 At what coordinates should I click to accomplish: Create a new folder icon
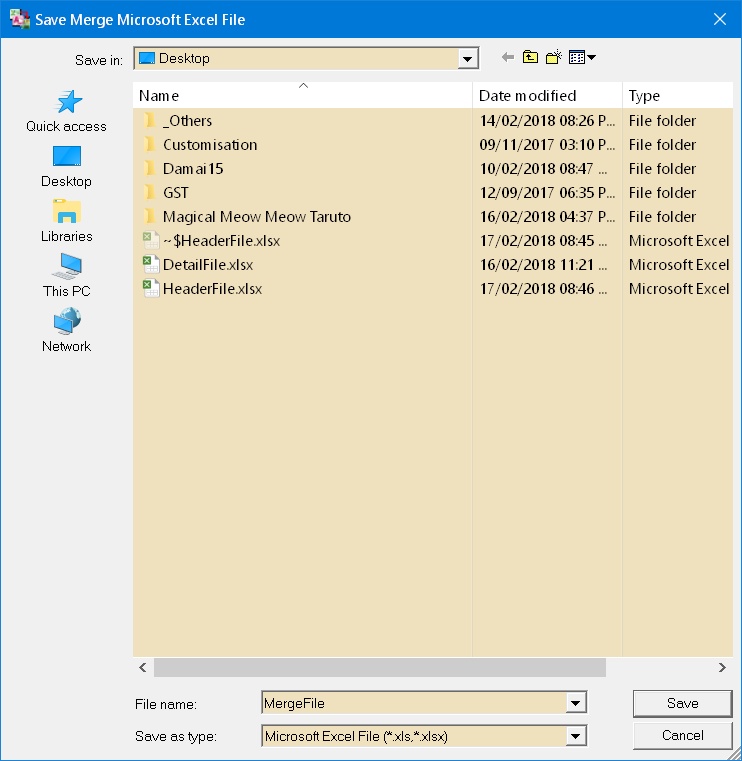click(553, 58)
